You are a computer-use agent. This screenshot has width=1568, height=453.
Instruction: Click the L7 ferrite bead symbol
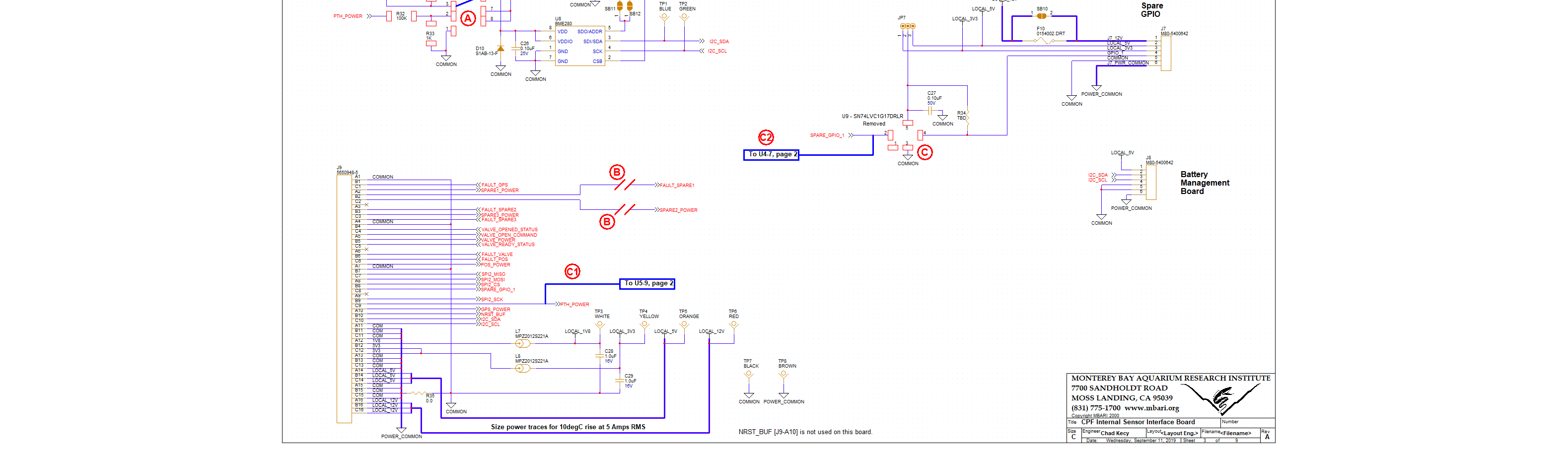[522, 343]
